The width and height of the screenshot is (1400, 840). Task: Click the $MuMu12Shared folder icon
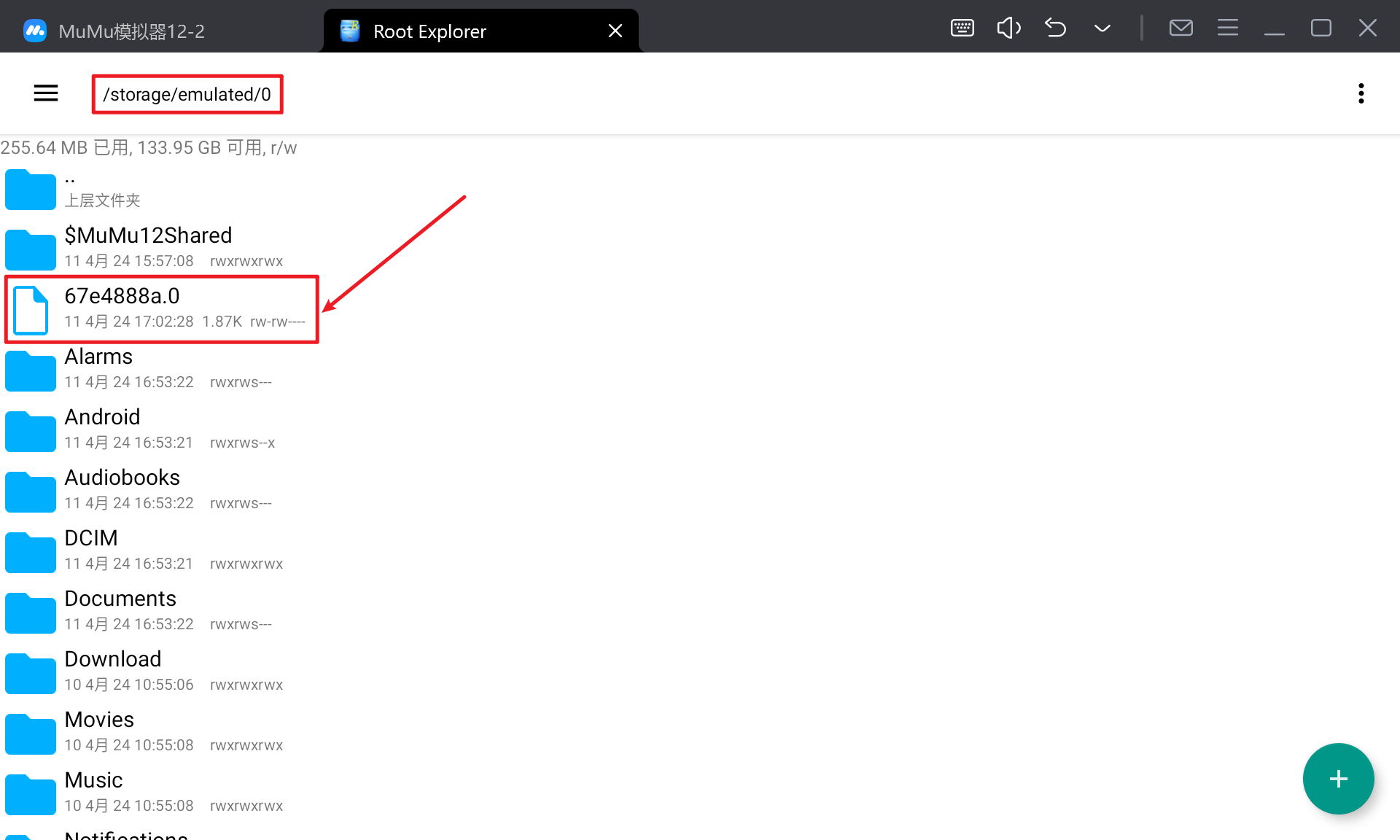pyautogui.click(x=31, y=250)
